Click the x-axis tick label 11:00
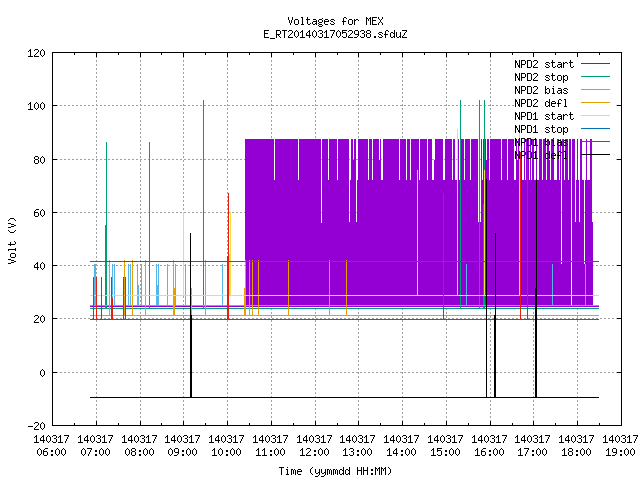 [270, 452]
